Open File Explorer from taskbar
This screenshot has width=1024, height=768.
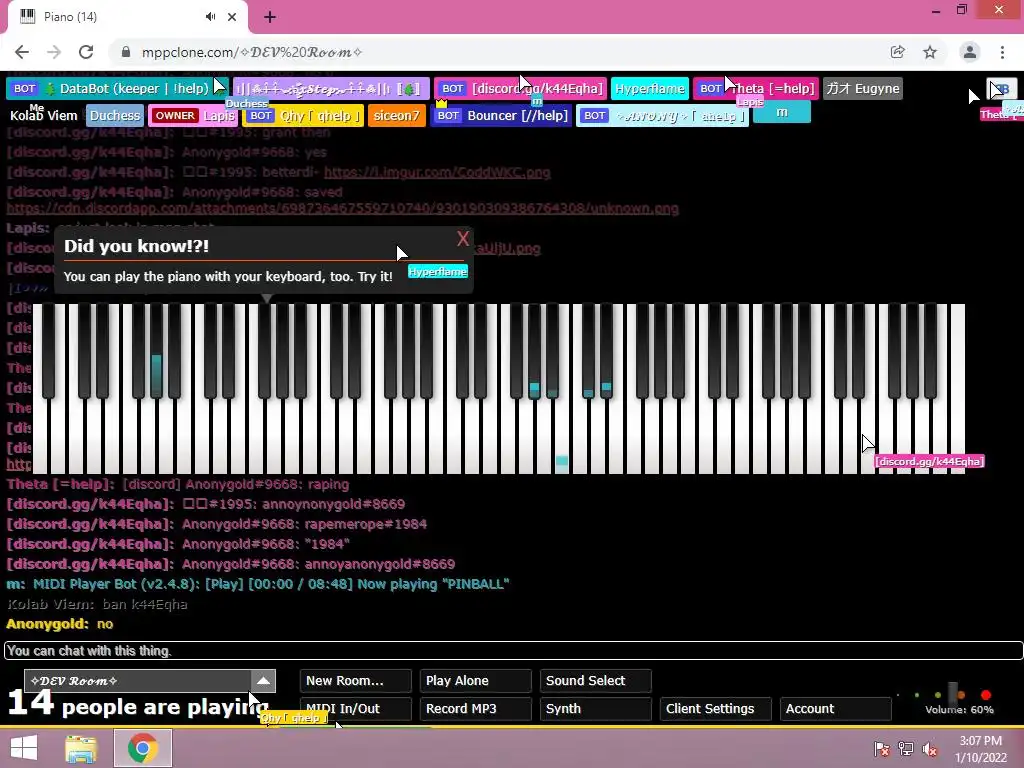(x=82, y=748)
